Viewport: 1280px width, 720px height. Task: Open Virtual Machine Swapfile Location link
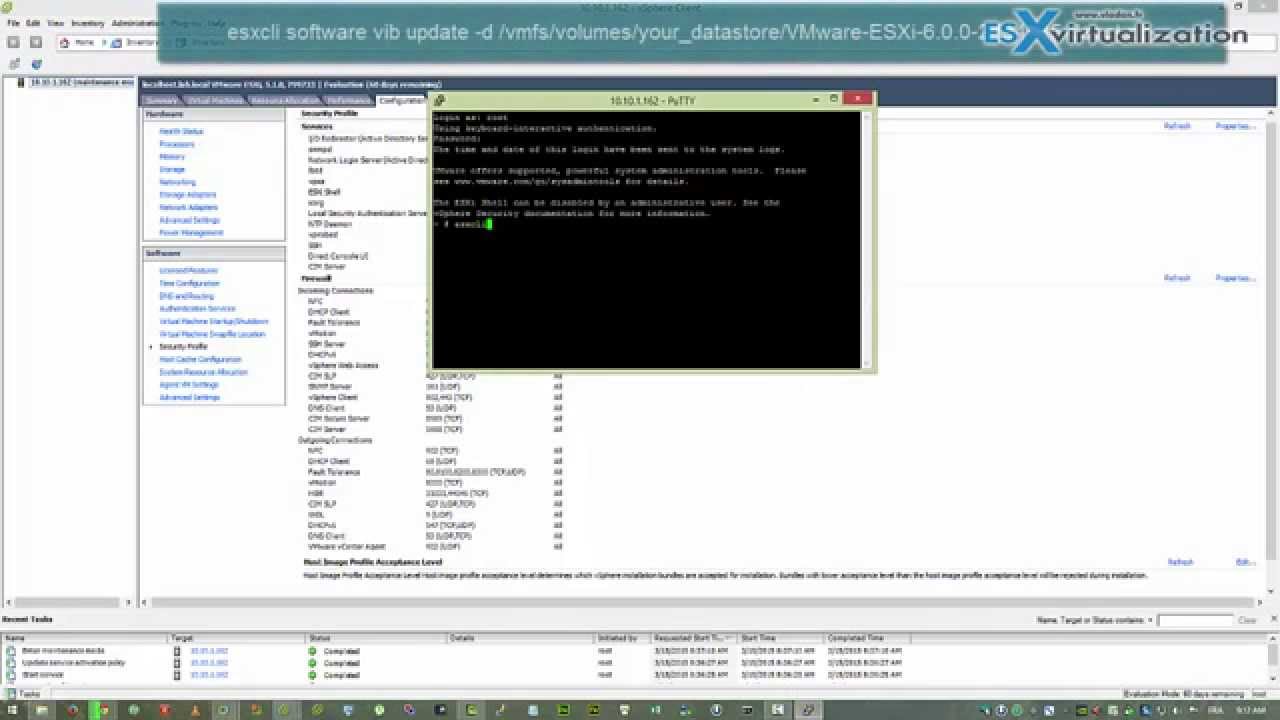(x=212, y=334)
